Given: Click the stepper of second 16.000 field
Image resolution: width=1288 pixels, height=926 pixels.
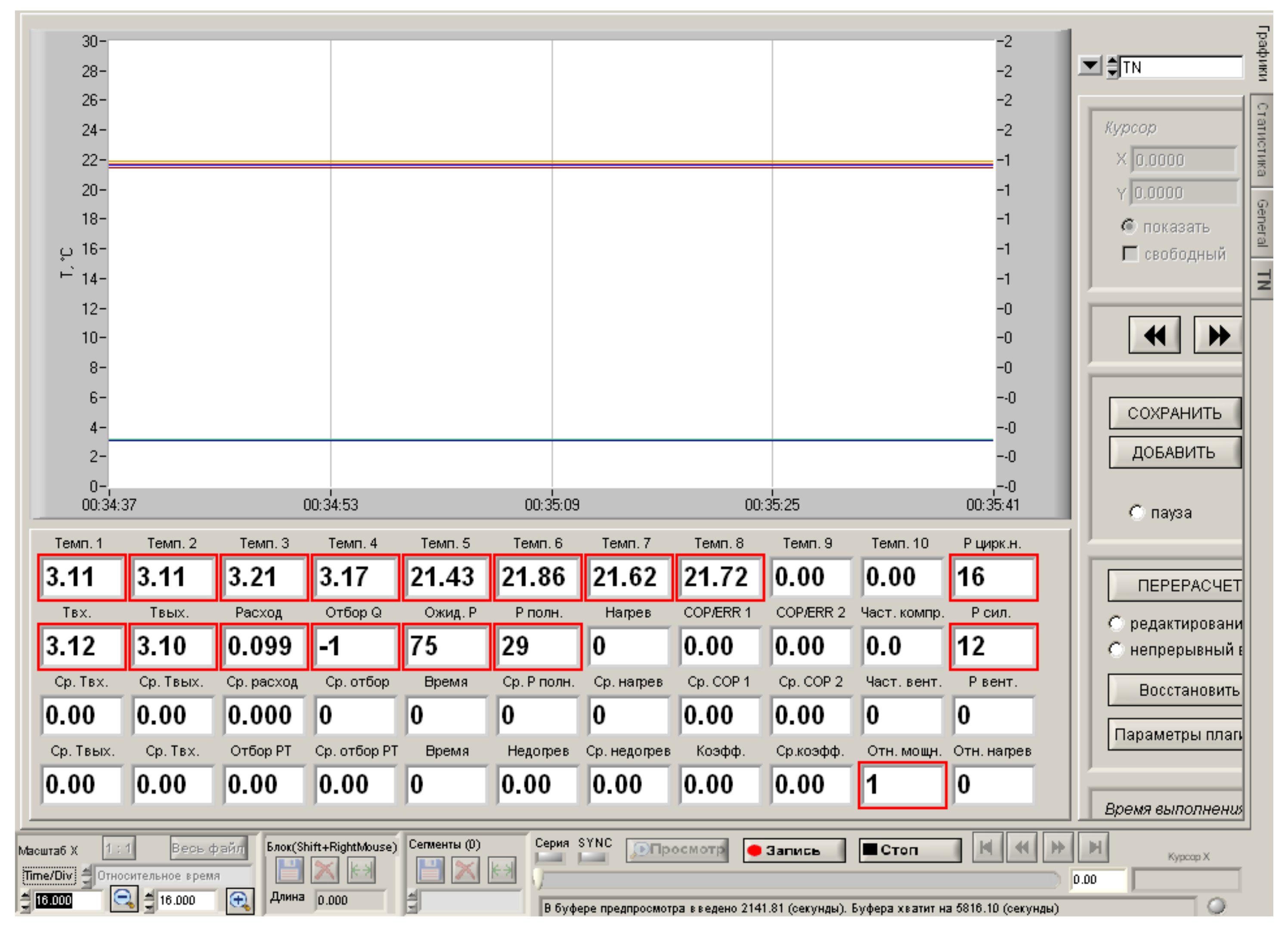Looking at the screenshot, I should pos(149,901).
